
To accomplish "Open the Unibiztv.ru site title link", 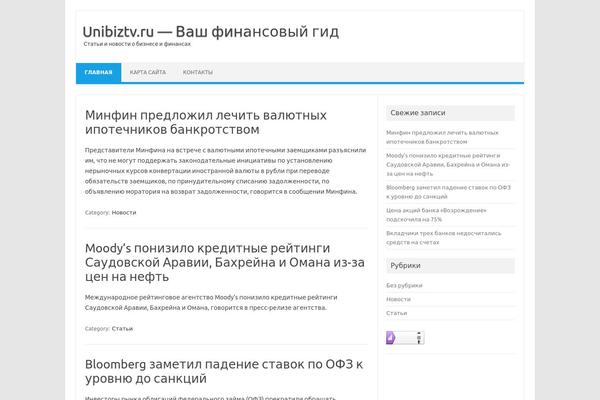I will pyautogui.click(x=210, y=32).
